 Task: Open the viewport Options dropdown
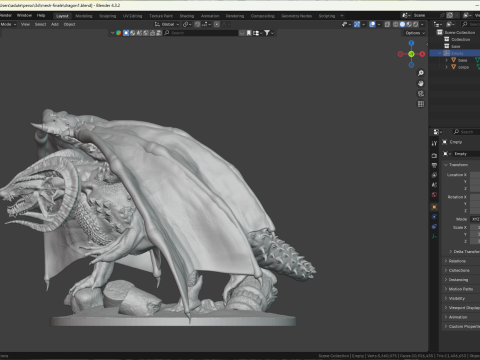pyautogui.click(x=415, y=33)
